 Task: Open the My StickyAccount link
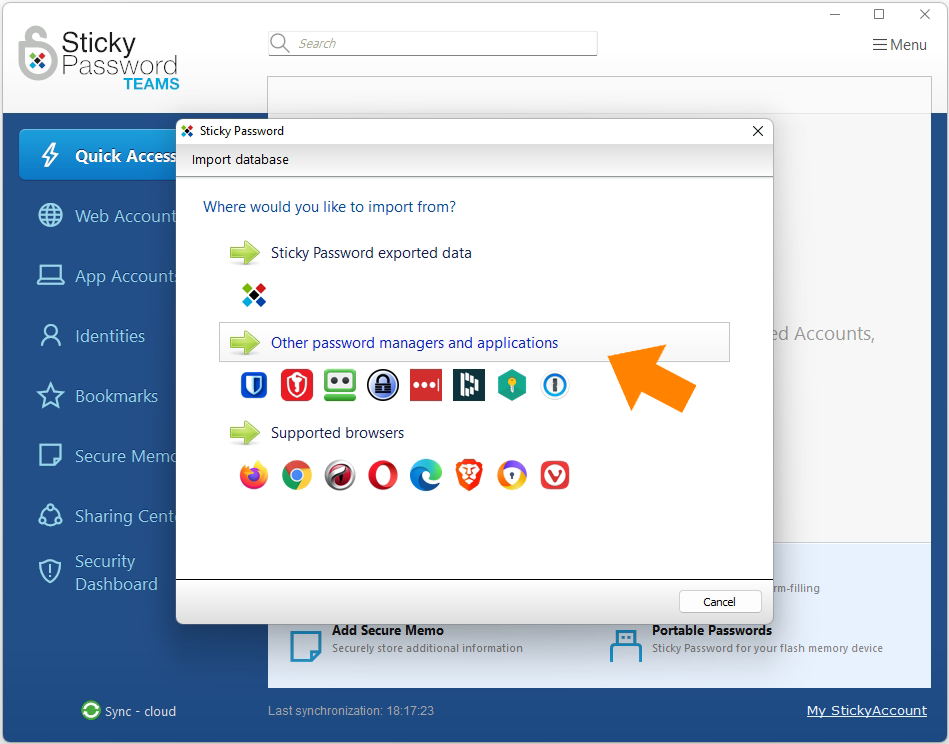tap(867, 710)
